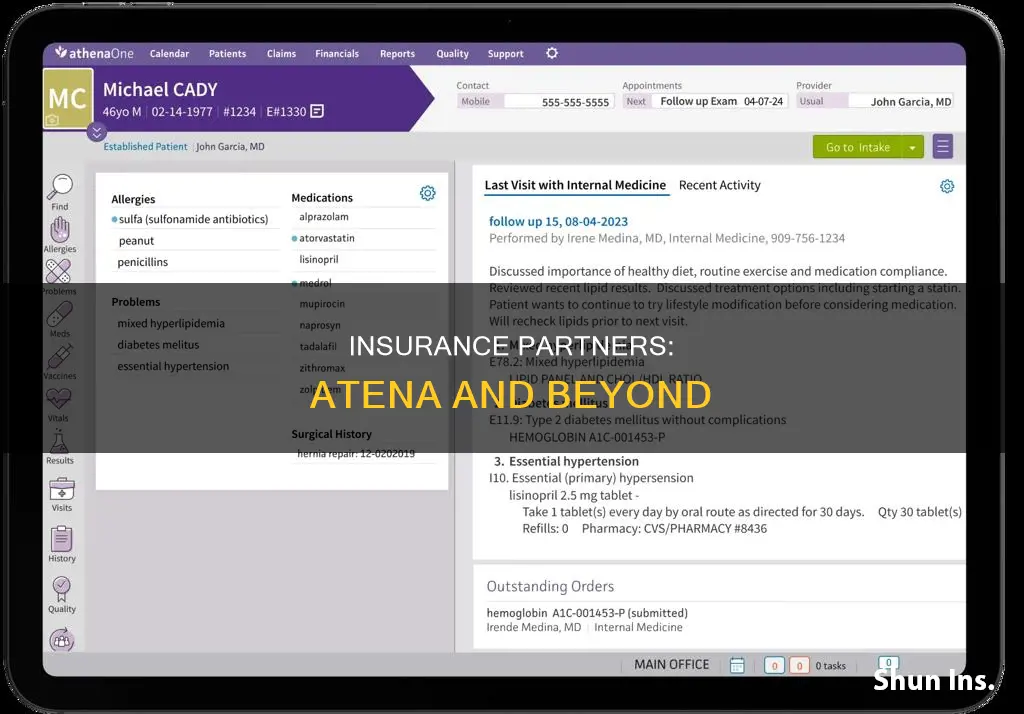Open settings gear for Medications panel
The height and width of the screenshot is (714, 1024).
[x=428, y=193]
